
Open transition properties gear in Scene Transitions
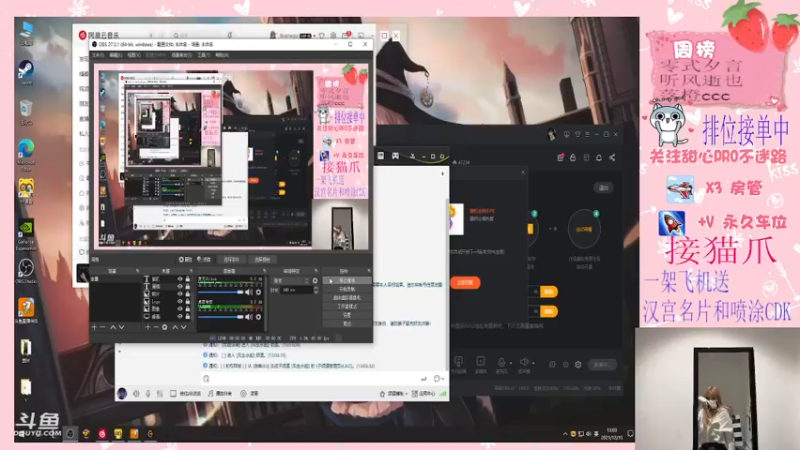[315, 281]
